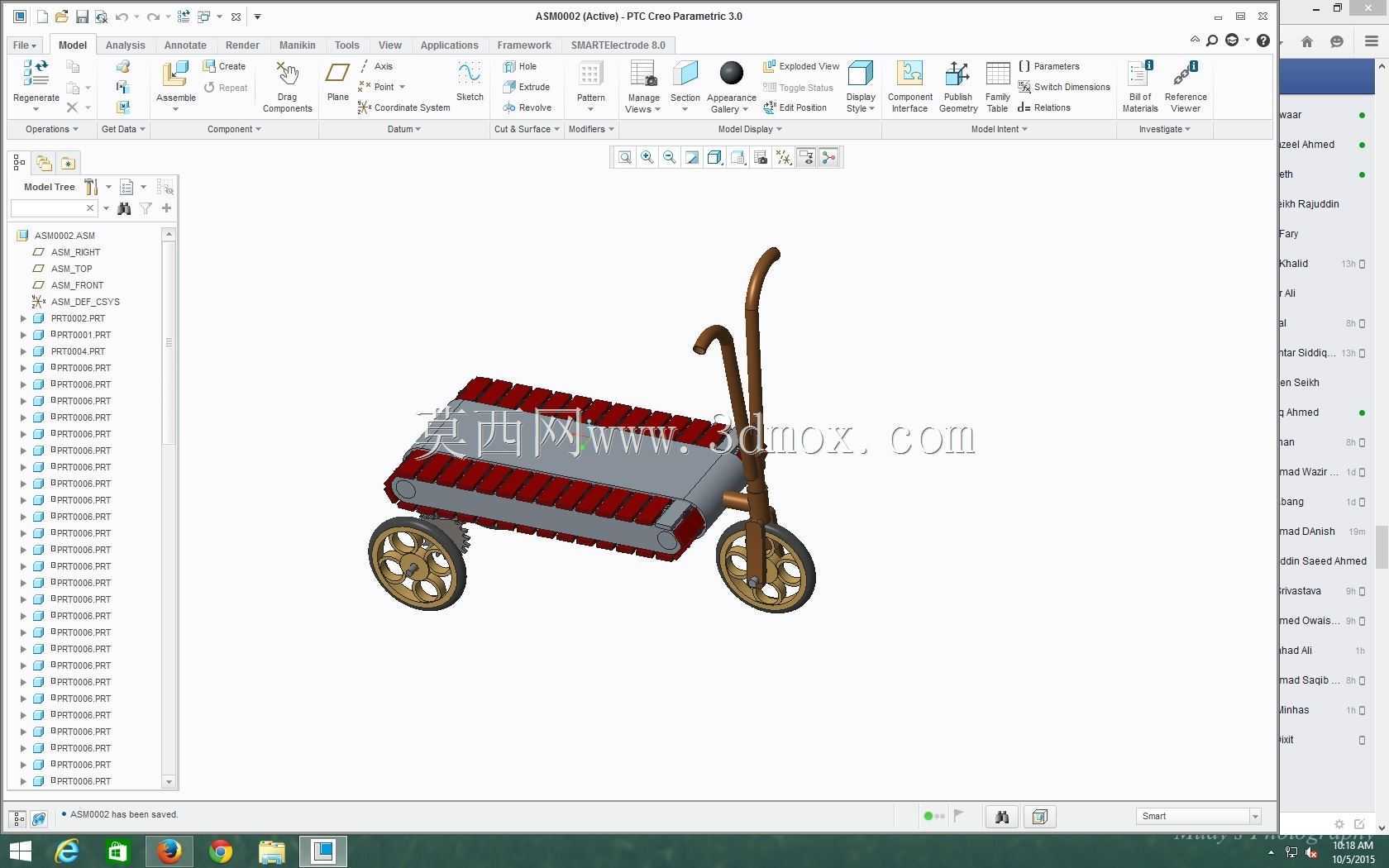Switch to the Annotate tab

click(185, 45)
